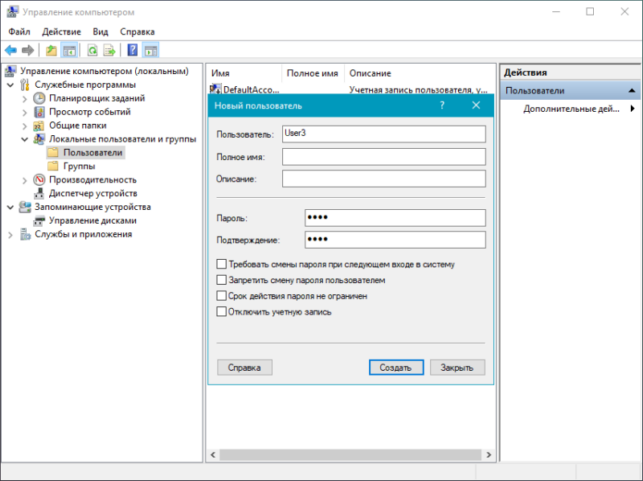
Task: Toggle the Show/Hide console tree icon
Action: [69, 50]
